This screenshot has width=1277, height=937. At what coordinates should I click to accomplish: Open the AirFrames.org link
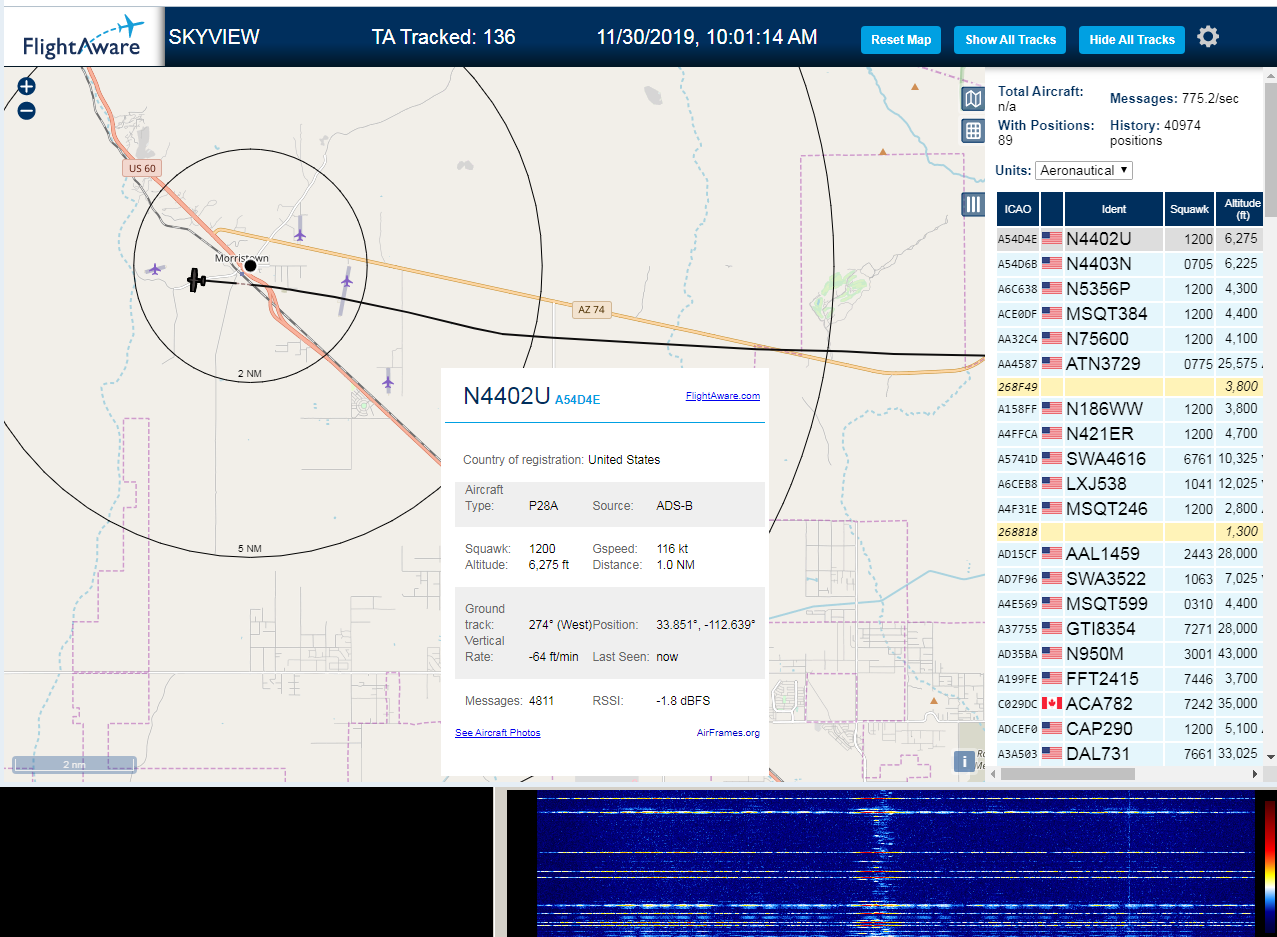pyautogui.click(x=728, y=733)
